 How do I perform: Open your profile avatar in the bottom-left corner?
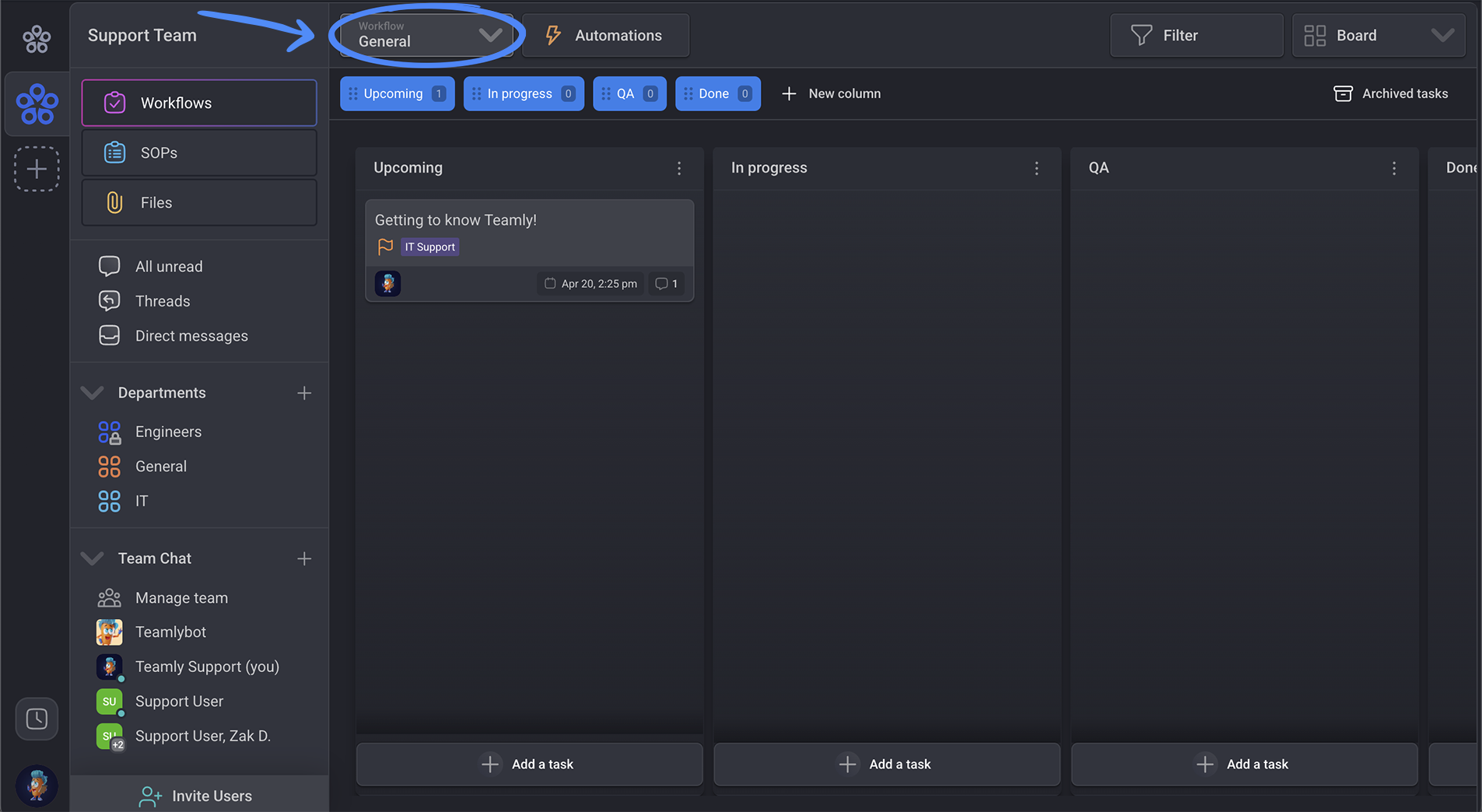(37, 786)
